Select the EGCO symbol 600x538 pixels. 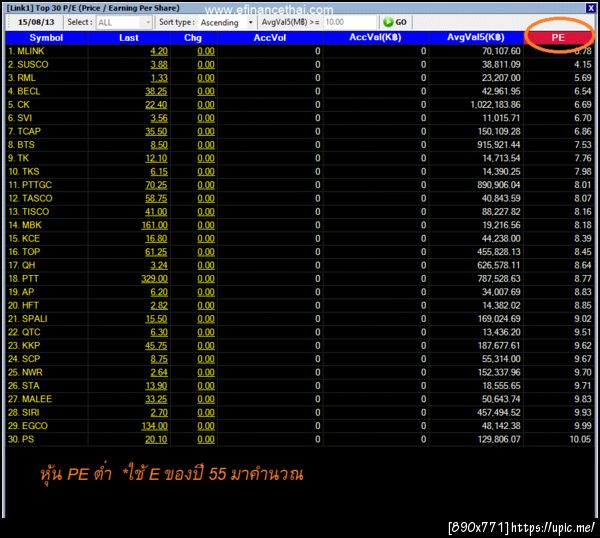click(x=35, y=426)
